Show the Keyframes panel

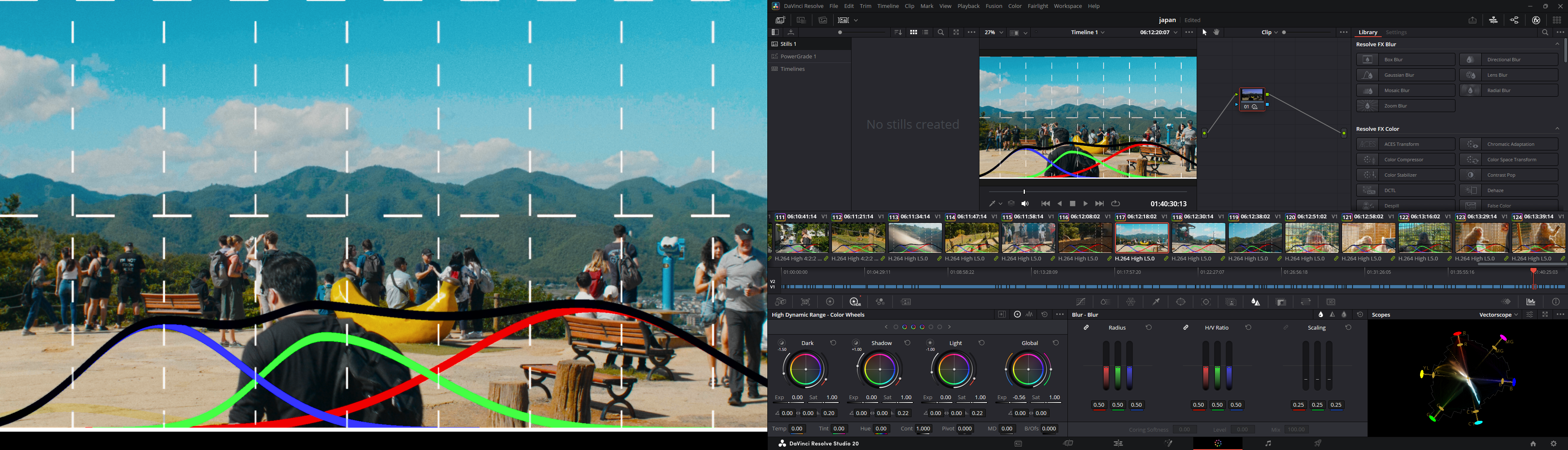pyautogui.click(x=1506, y=302)
